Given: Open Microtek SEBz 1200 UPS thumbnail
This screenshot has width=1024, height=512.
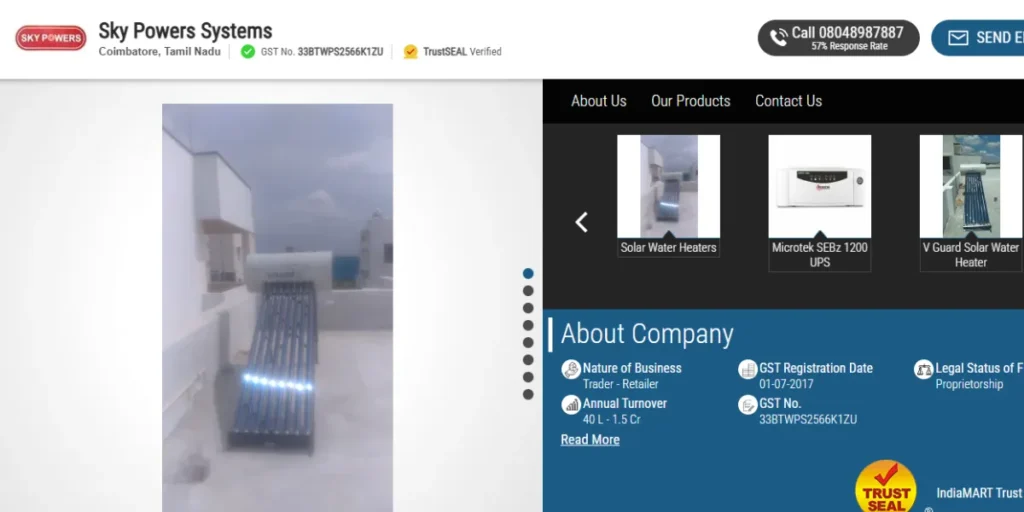Looking at the screenshot, I should pos(820,187).
